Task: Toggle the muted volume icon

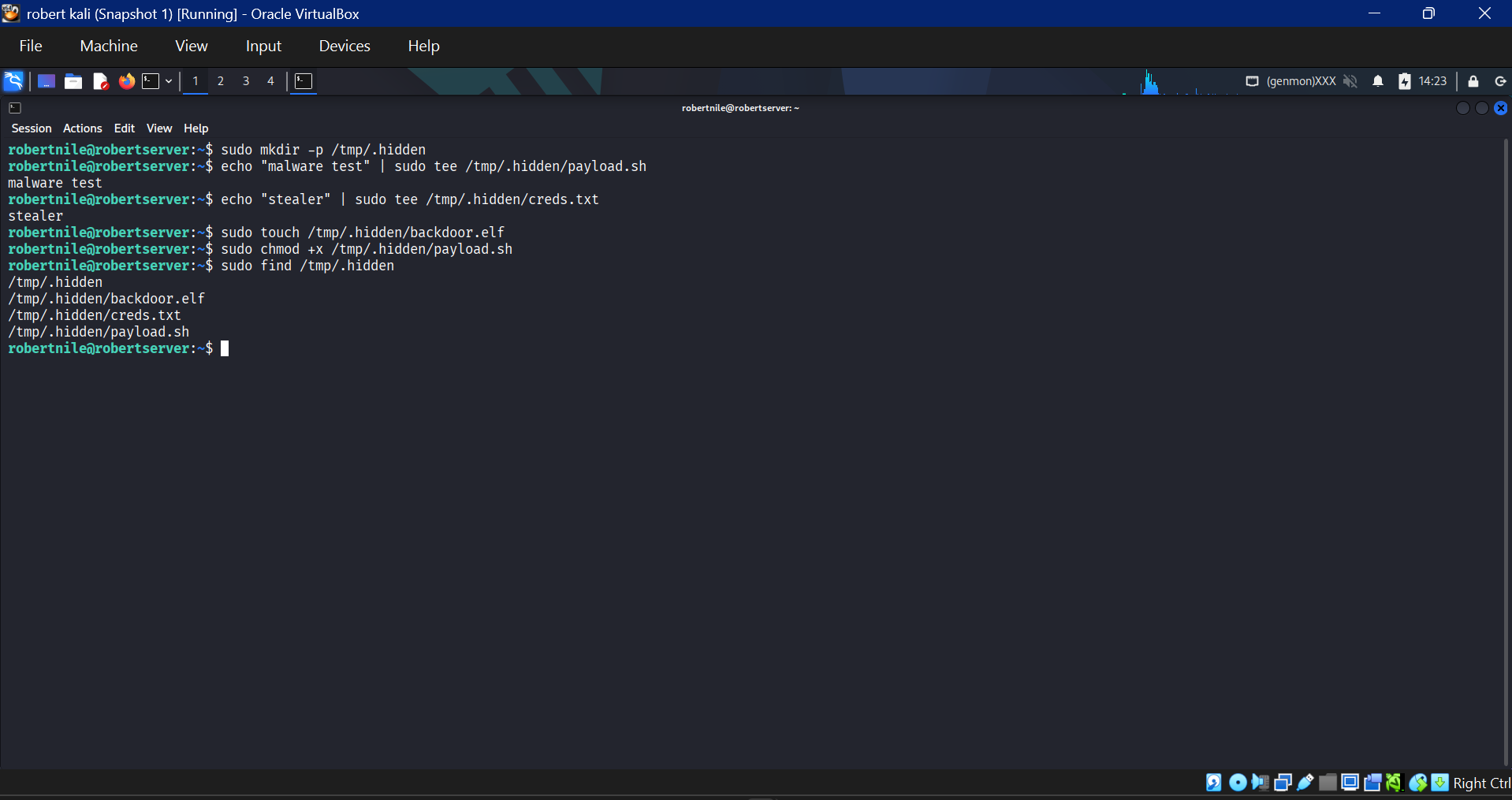Action: 1350,81
